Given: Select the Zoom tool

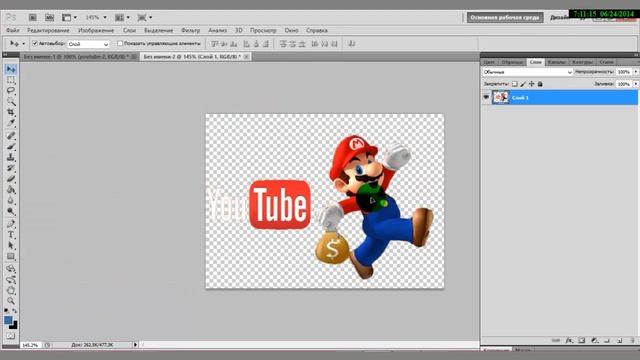Looking at the screenshot, I should [x=11, y=301].
